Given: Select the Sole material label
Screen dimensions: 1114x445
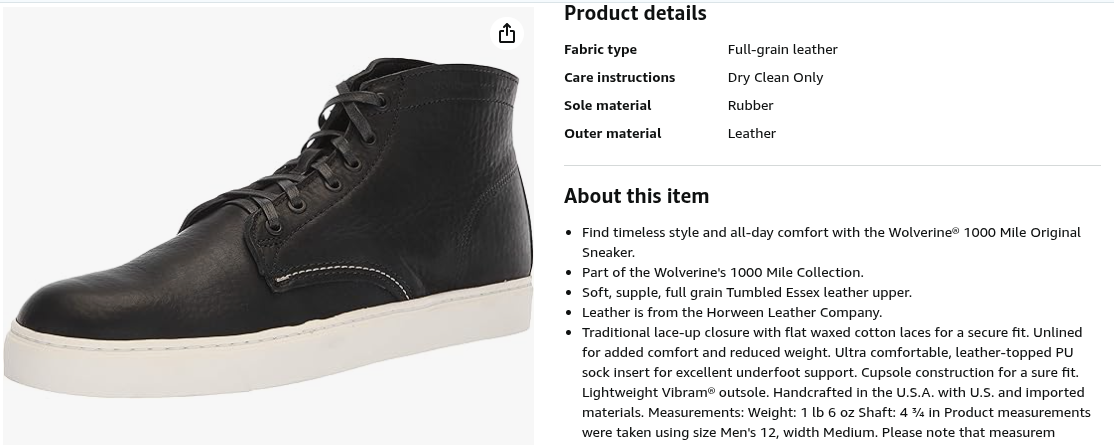Looking at the screenshot, I should point(607,105).
